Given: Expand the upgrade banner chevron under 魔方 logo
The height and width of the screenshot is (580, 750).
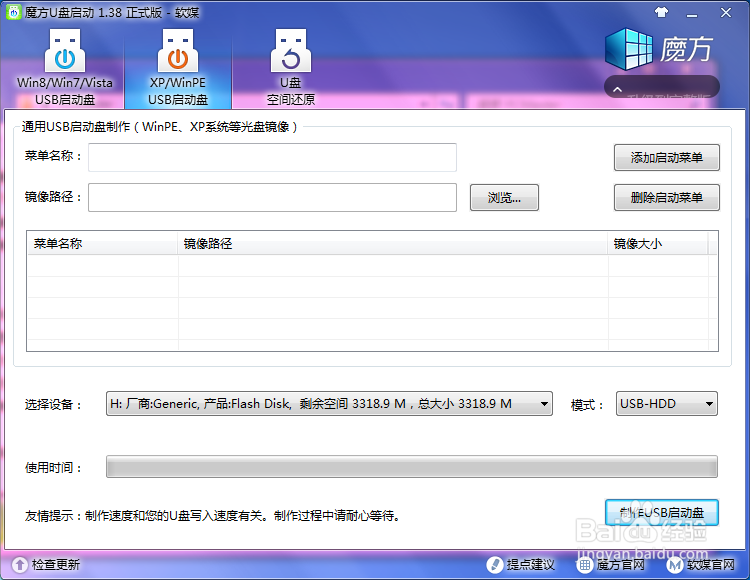Looking at the screenshot, I should tap(618, 89).
